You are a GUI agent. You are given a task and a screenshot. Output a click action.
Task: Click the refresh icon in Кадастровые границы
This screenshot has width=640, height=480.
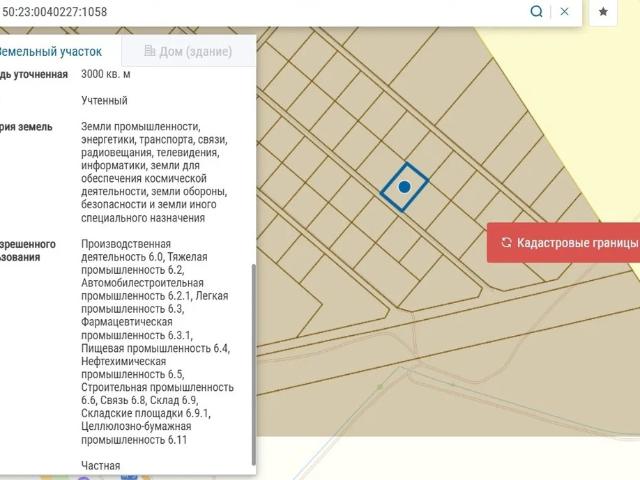click(x=506, y=242)
